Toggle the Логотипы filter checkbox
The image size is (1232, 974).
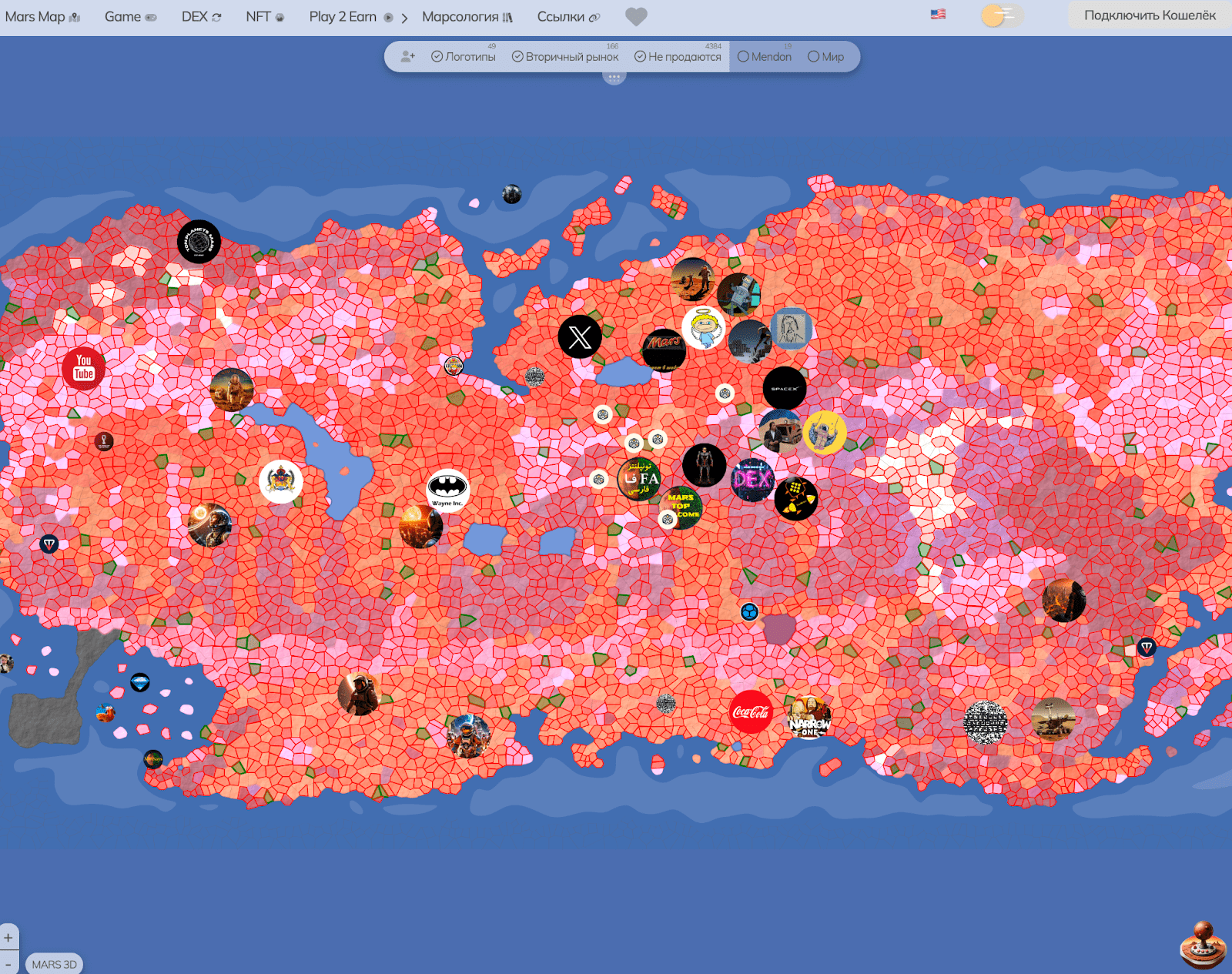pos(464,56)
